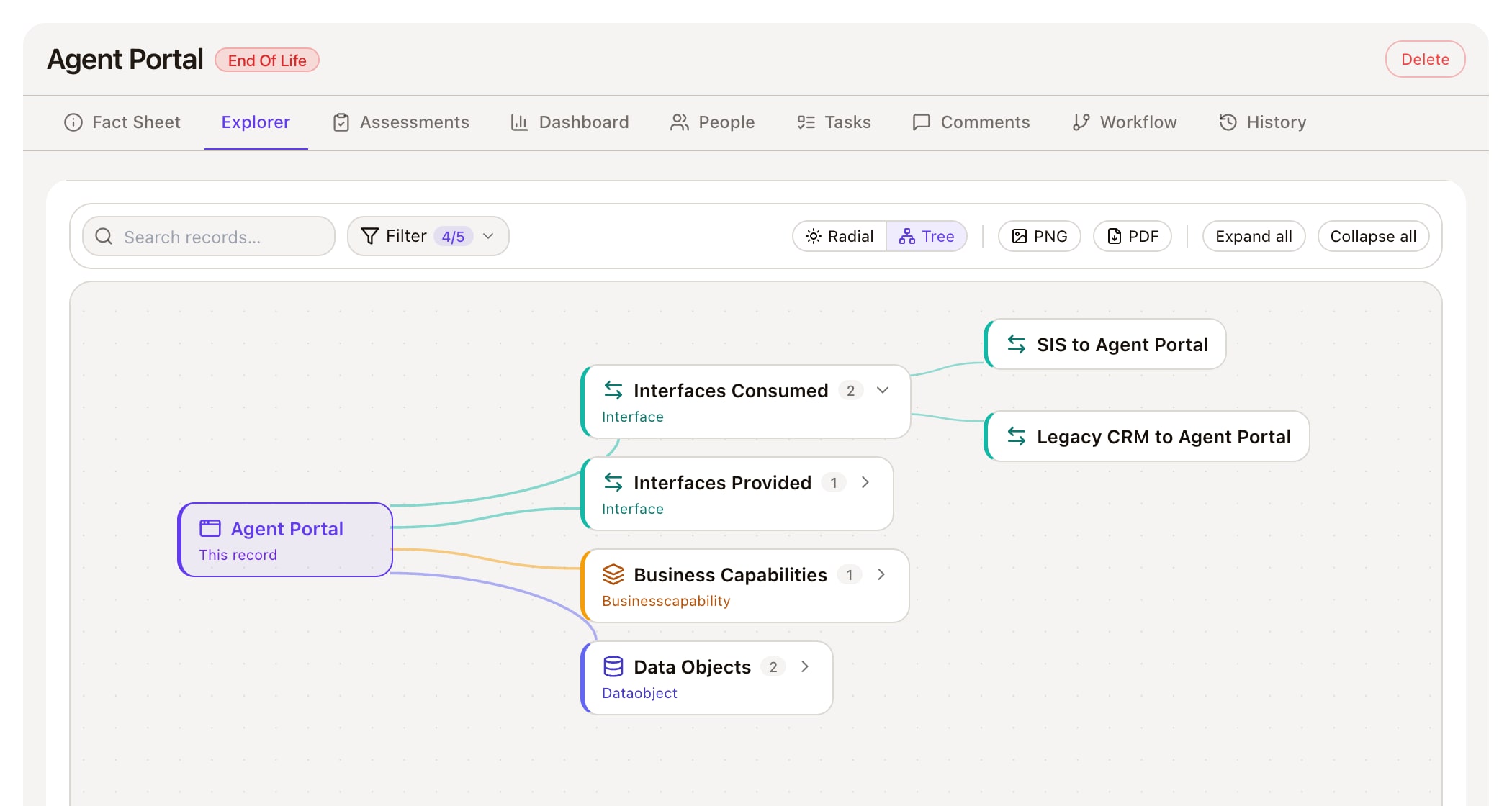Click the magnifier icon in search box
Viewport: 1512px width, 806px height.
pyautogui.click(x=104, y=236)
